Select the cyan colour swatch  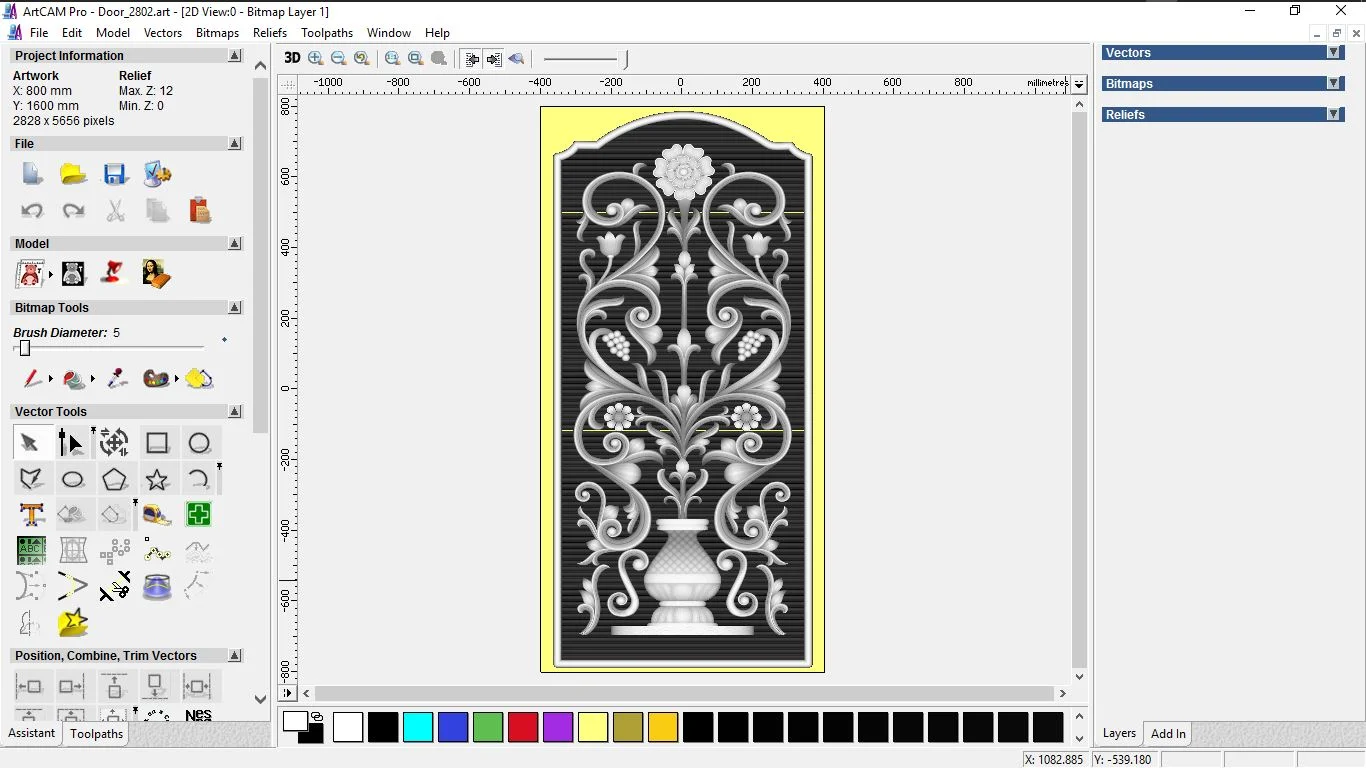tap(418, 727)
